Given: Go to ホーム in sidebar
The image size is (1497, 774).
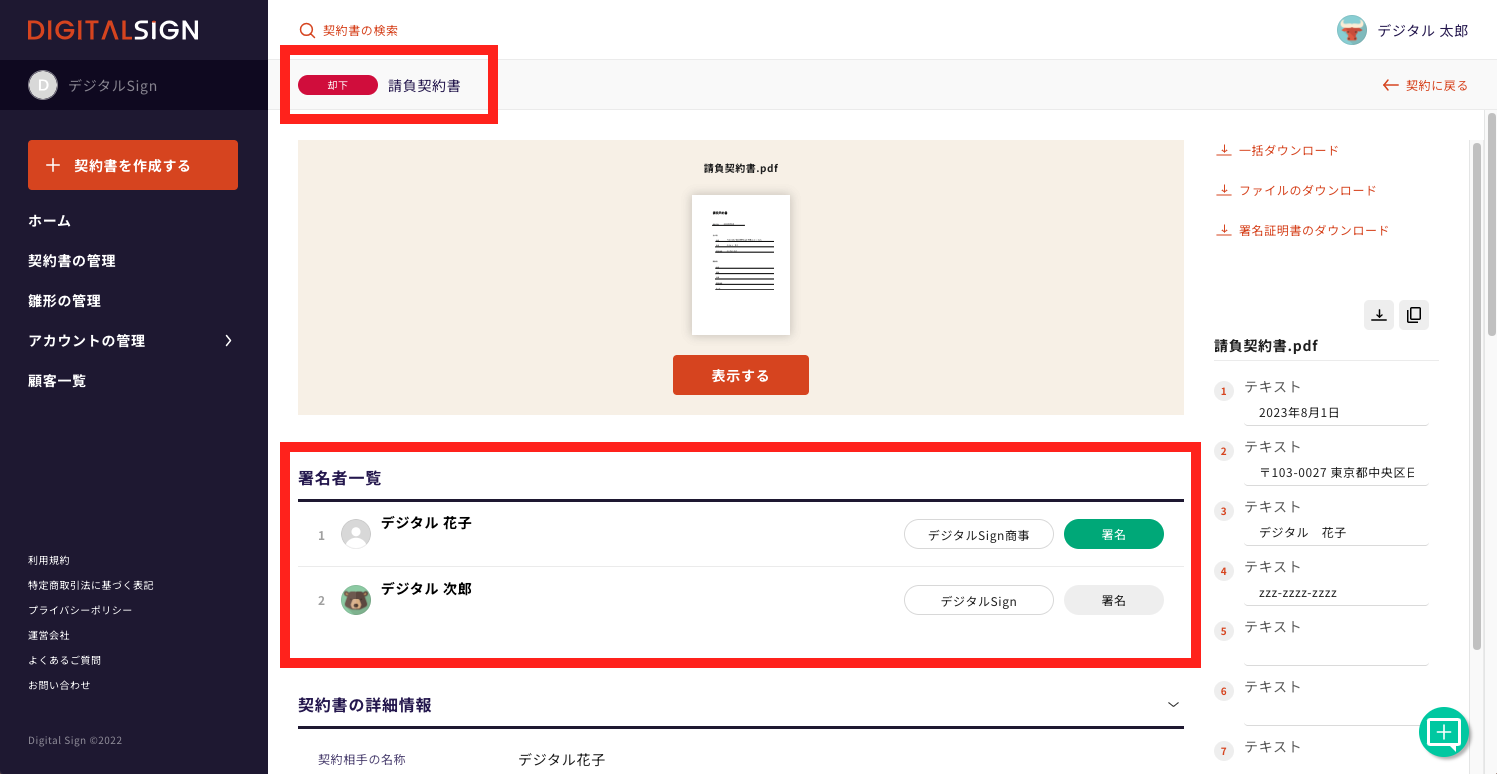Looking at the screenshot, I should point(50,221).
